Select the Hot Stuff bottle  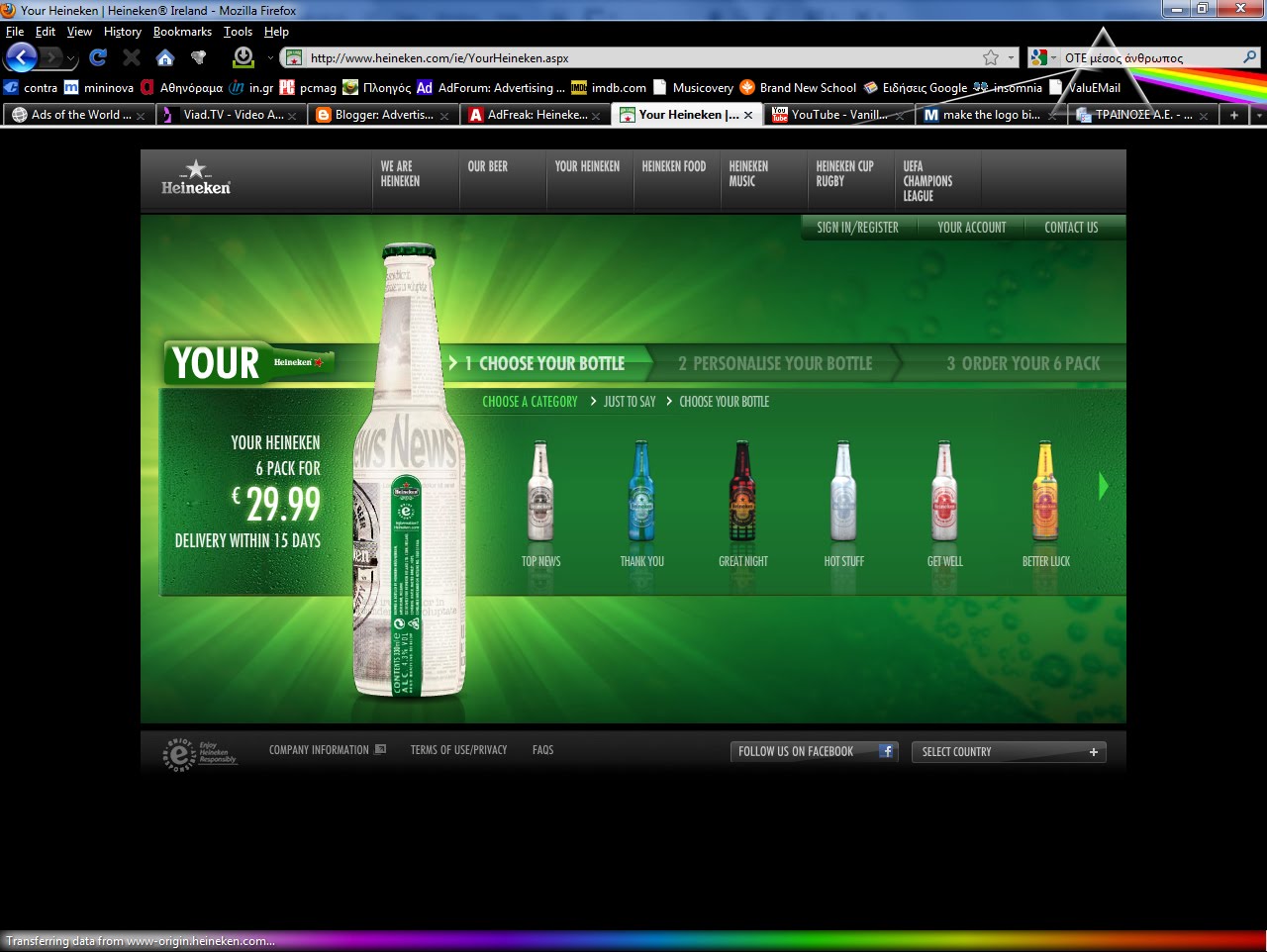click(x=843, y=492)
